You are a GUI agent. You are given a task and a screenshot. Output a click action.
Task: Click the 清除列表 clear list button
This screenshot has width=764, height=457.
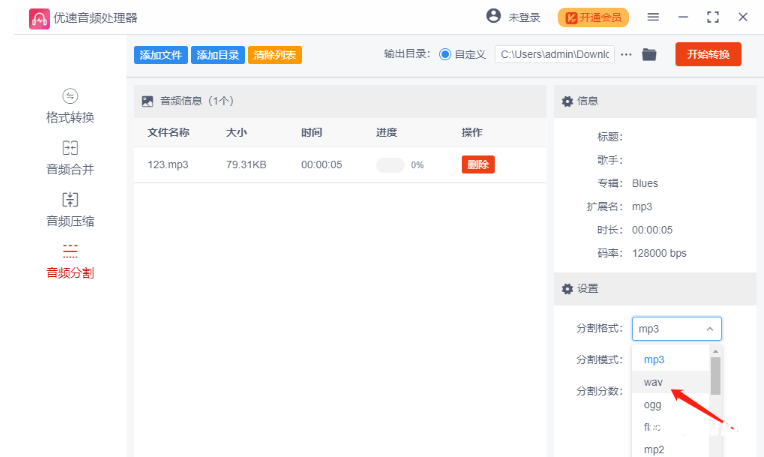[x=275, y=55]
